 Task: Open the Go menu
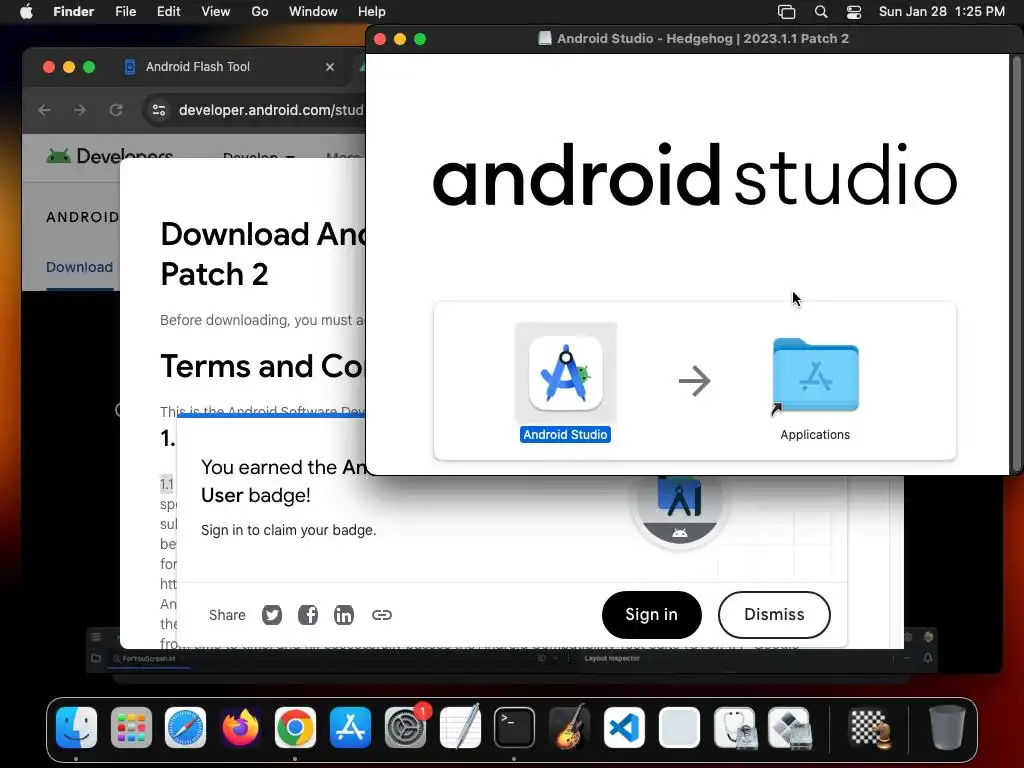click(260, 12)
